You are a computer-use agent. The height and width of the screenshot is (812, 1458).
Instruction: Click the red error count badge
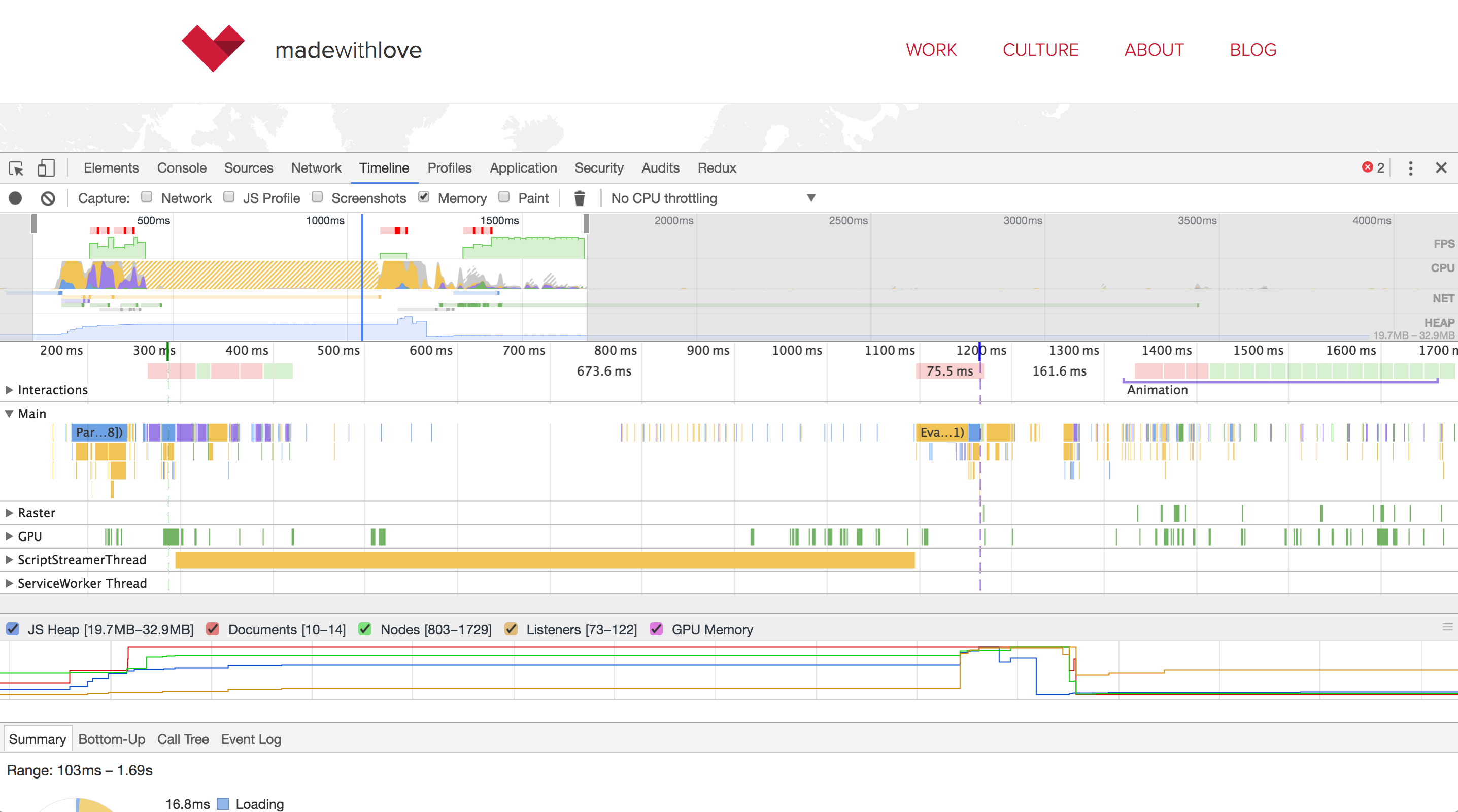[1373, 167]
